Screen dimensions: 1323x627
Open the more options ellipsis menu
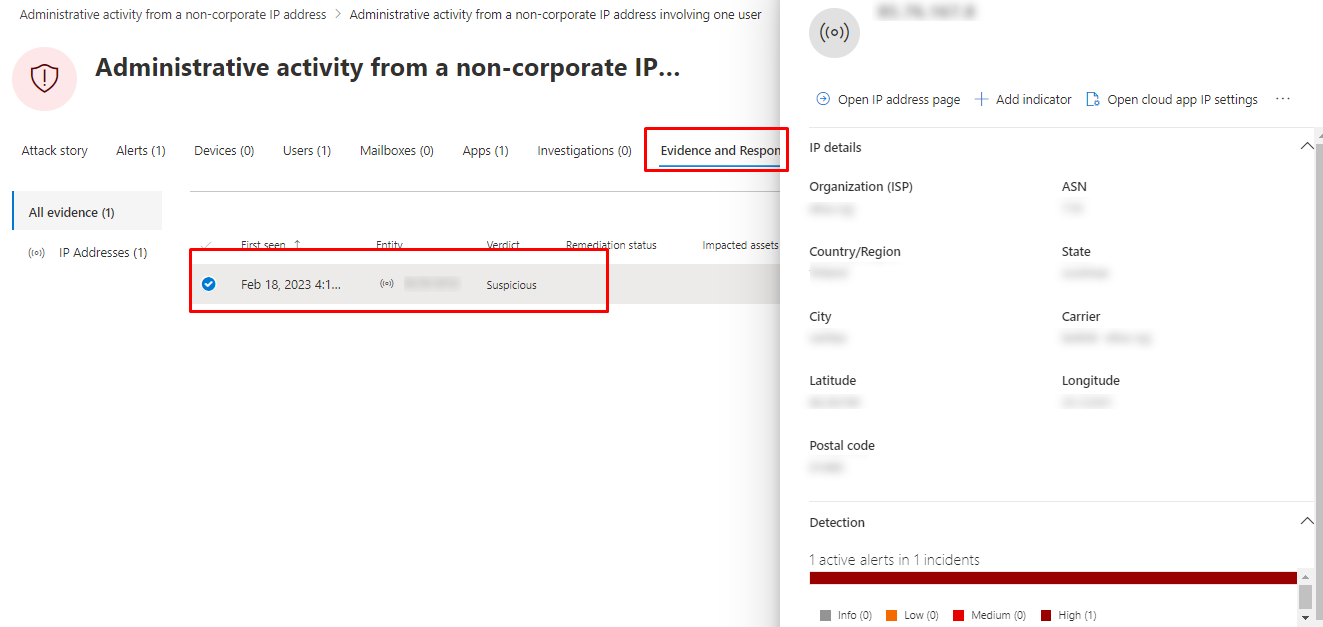(x=1283, y=99)
